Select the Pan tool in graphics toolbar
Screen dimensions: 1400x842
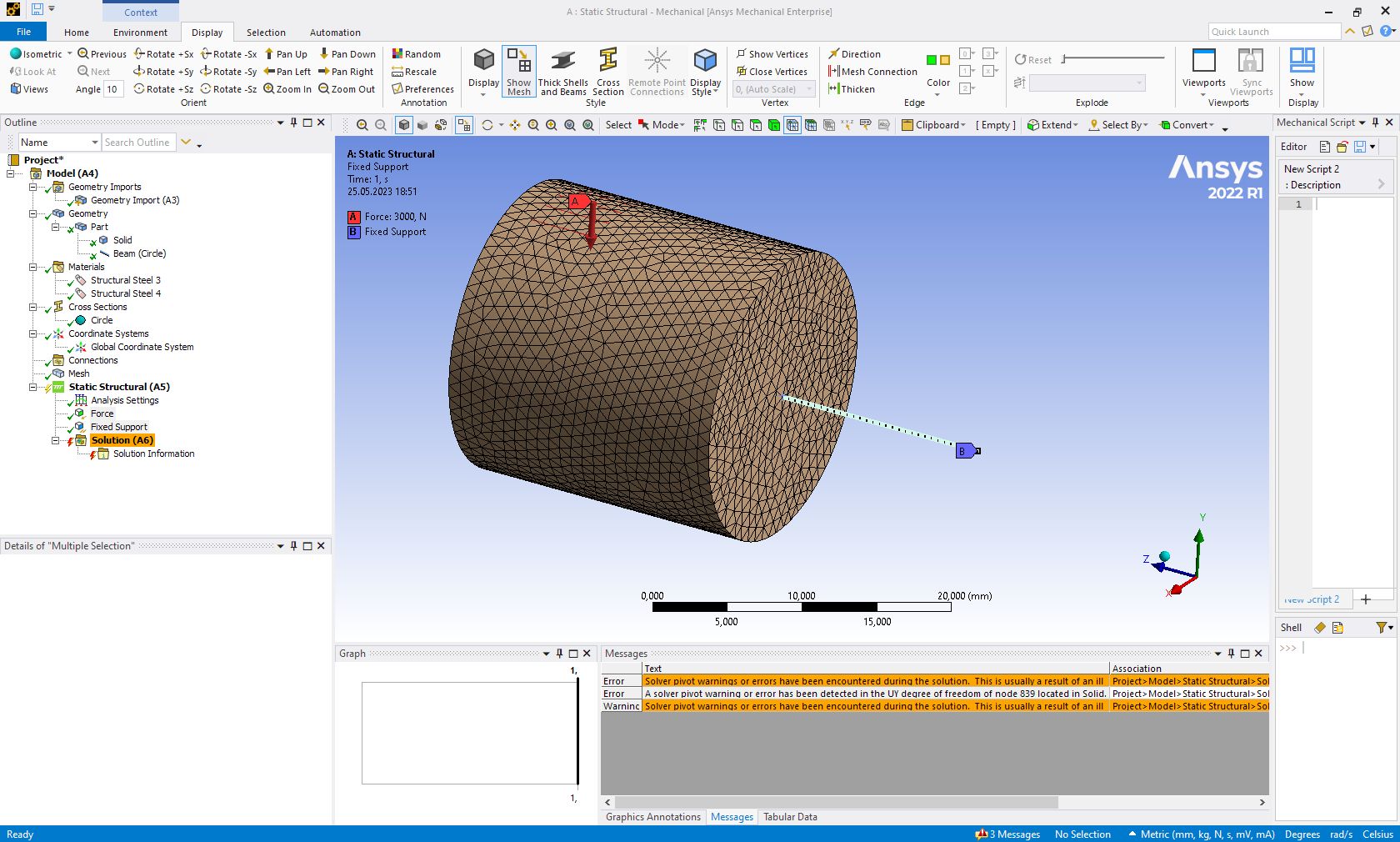[x=515, y=125]
